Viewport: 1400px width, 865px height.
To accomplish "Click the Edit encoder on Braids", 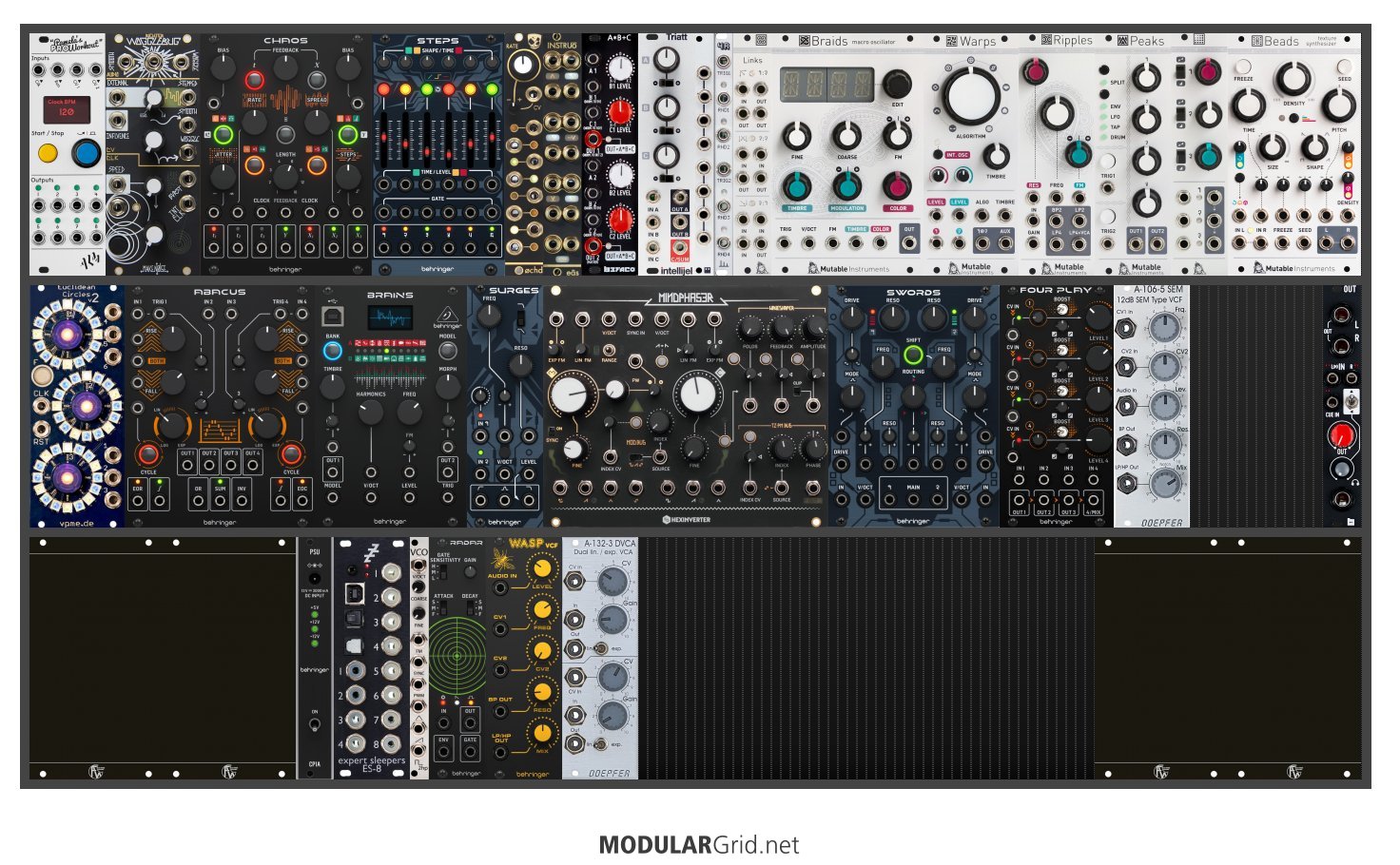I will 896,84.
